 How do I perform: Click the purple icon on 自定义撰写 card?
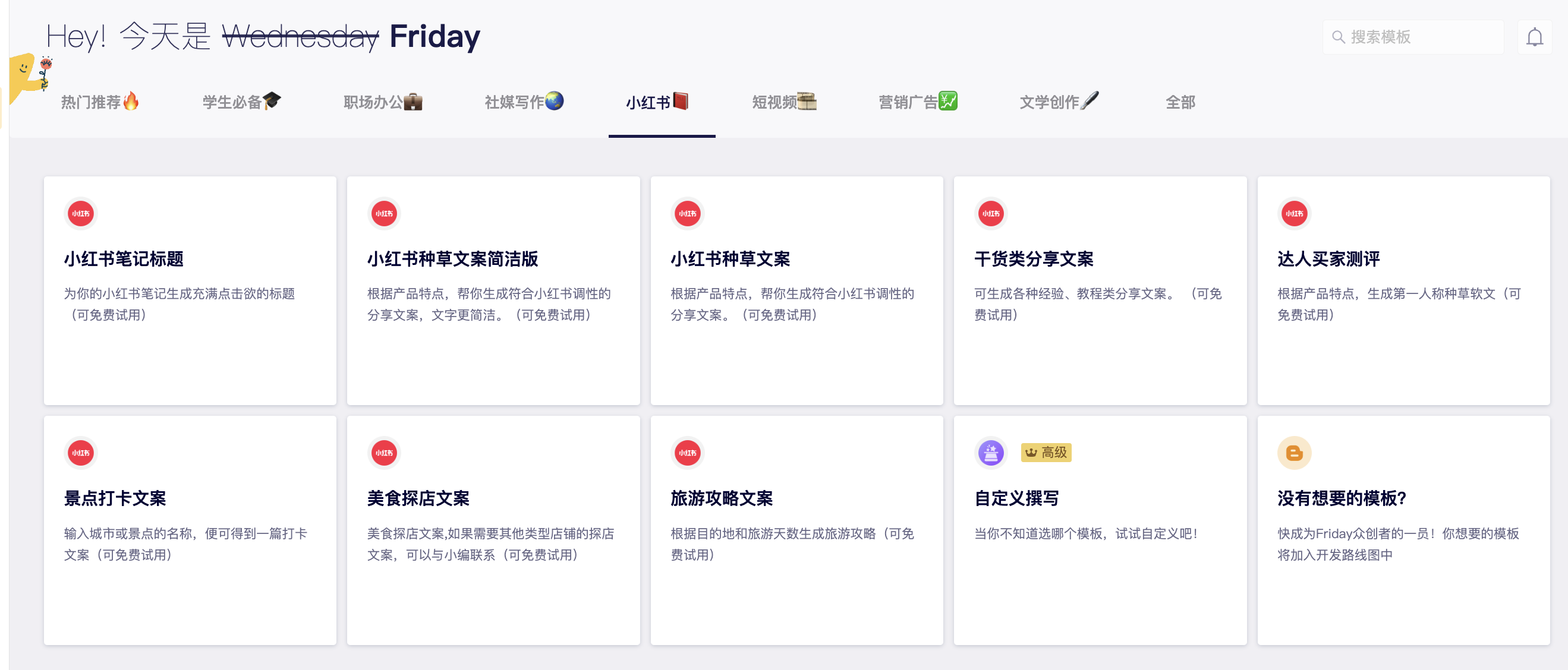990,453
